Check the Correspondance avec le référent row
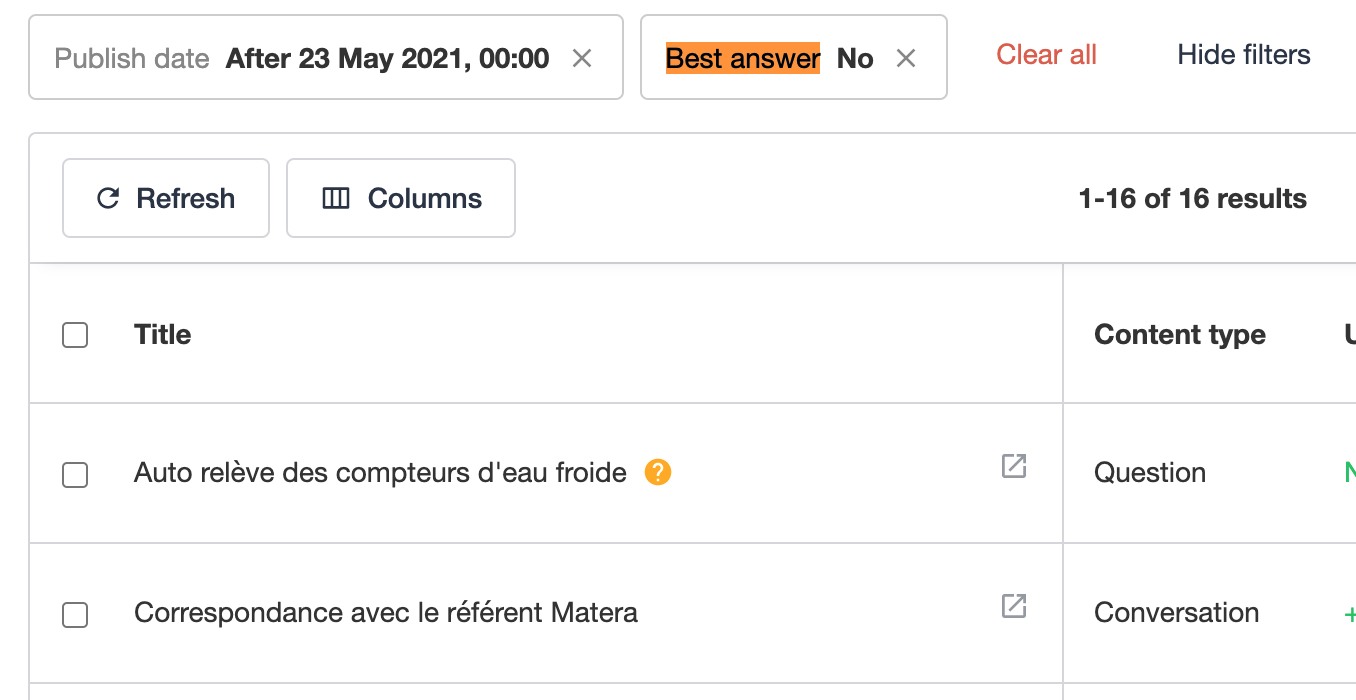 coord(75,615)
